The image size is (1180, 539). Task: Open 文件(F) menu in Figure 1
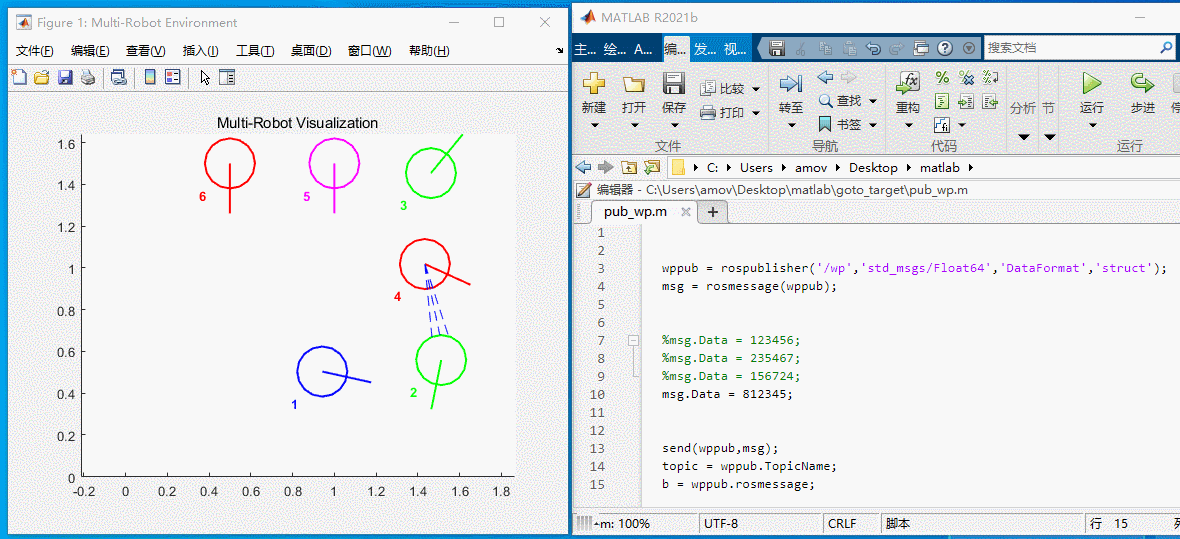35,50
